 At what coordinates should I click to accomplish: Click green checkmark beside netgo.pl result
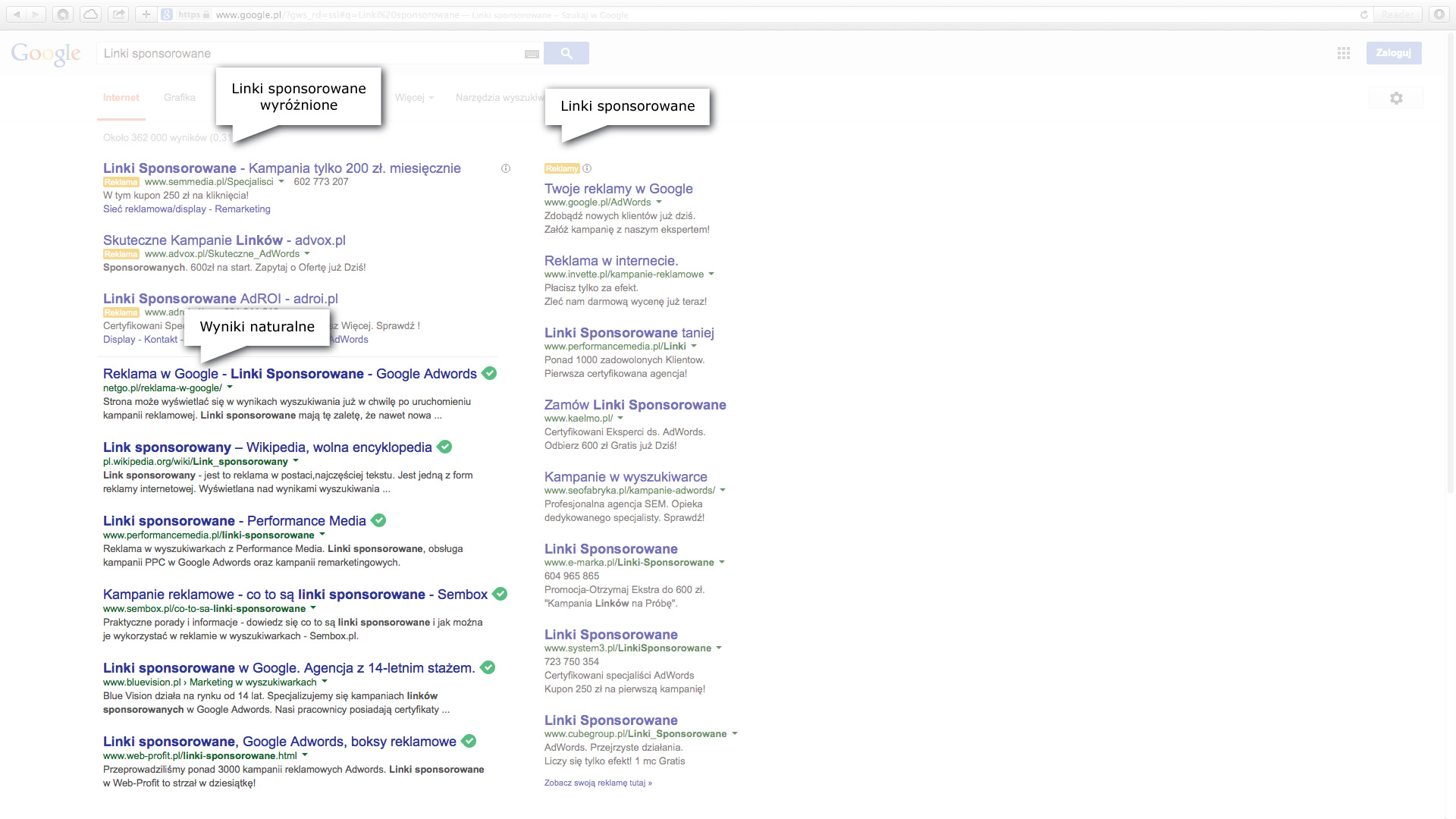(490, 373)
